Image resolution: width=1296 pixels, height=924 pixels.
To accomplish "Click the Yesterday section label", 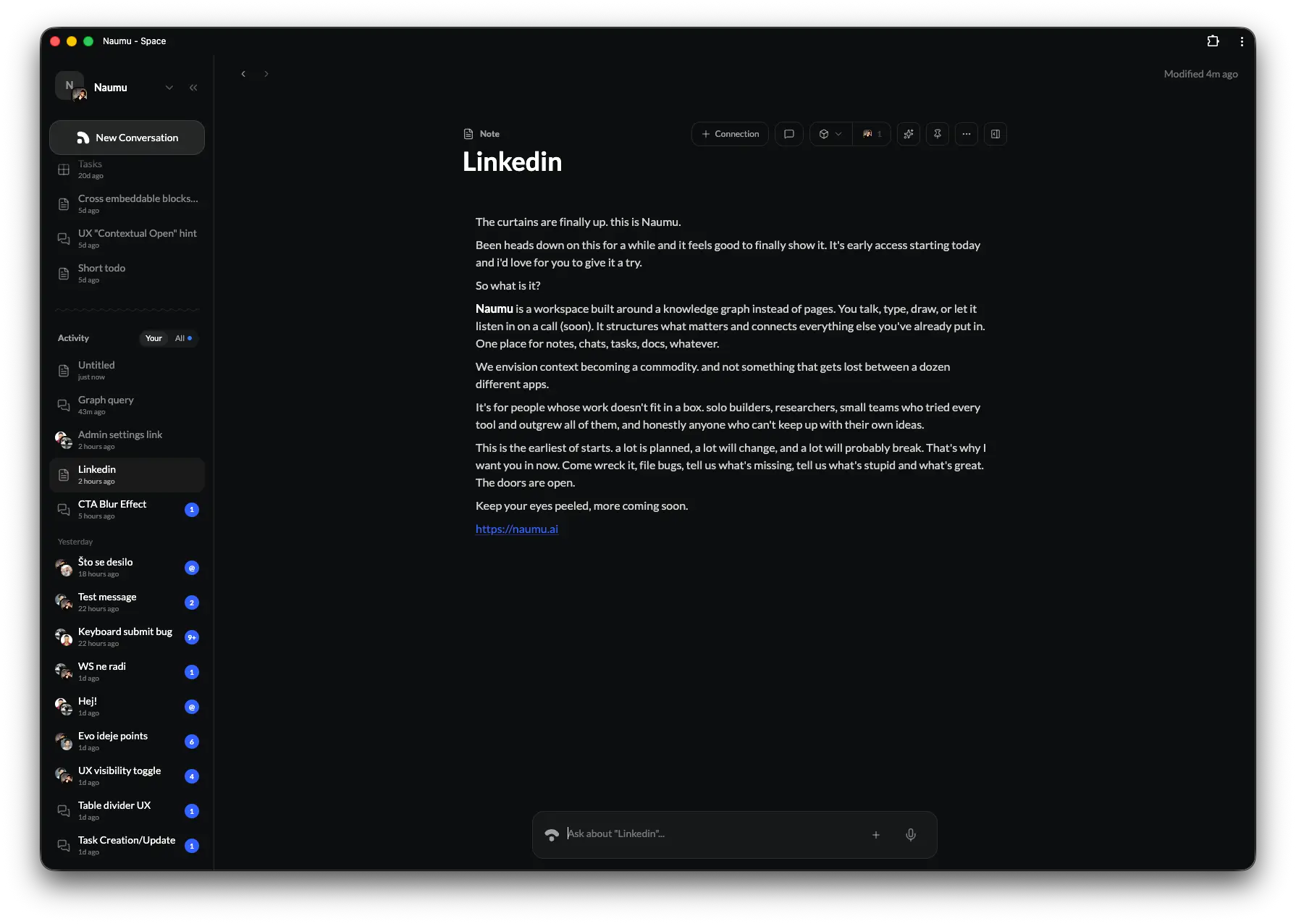I will pos(75,542).
